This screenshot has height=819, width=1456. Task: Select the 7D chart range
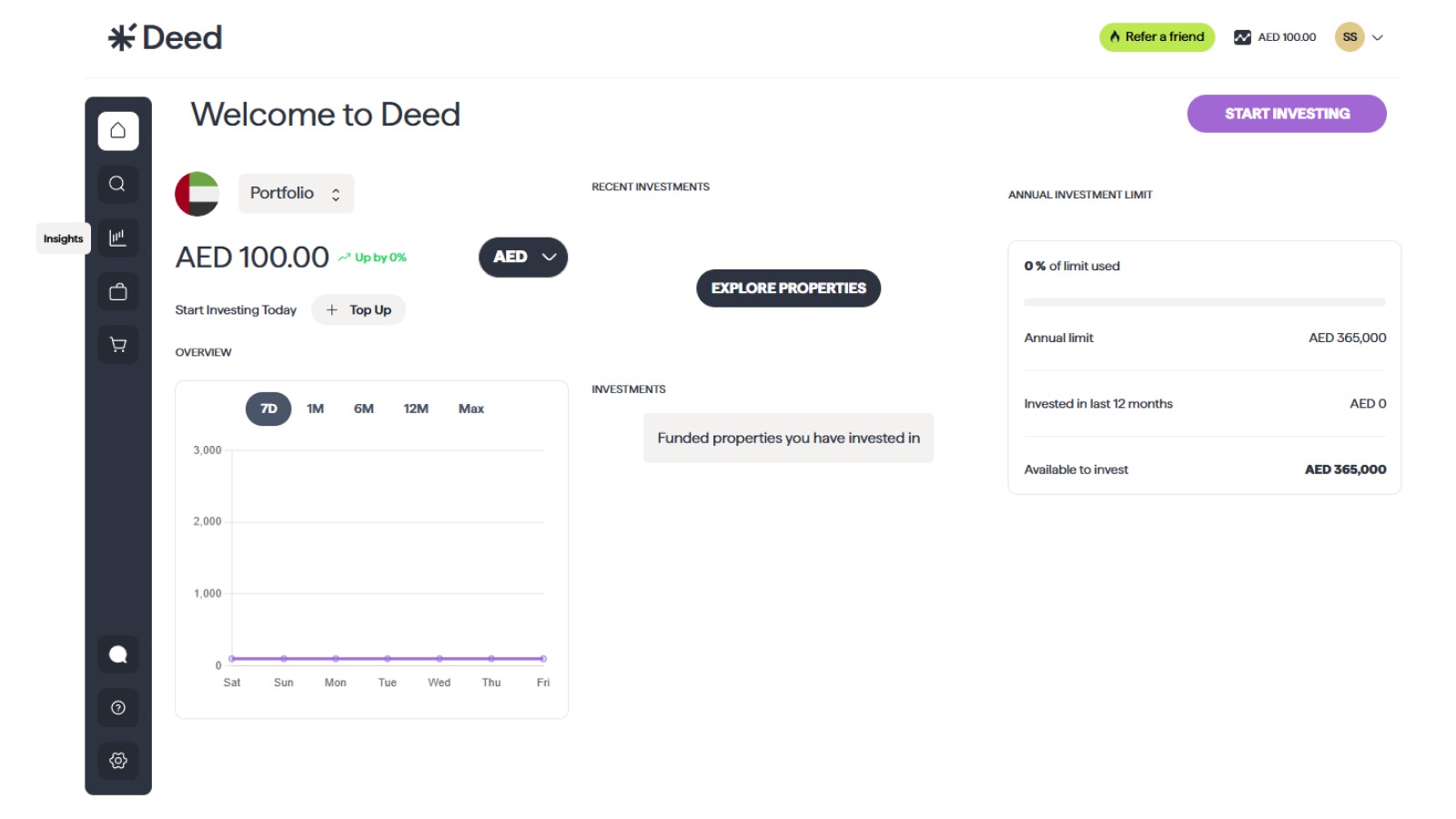268,409
